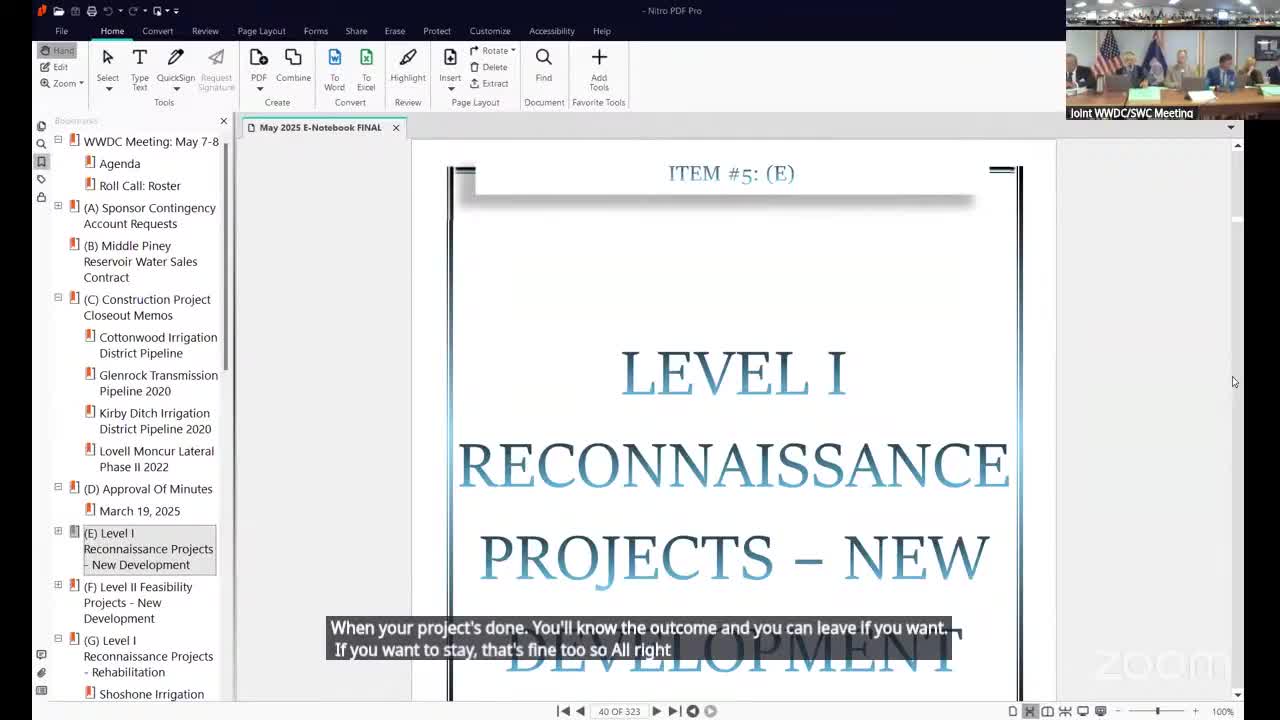Open the Find search tool

pyautogui.click(x=543, y=66)
